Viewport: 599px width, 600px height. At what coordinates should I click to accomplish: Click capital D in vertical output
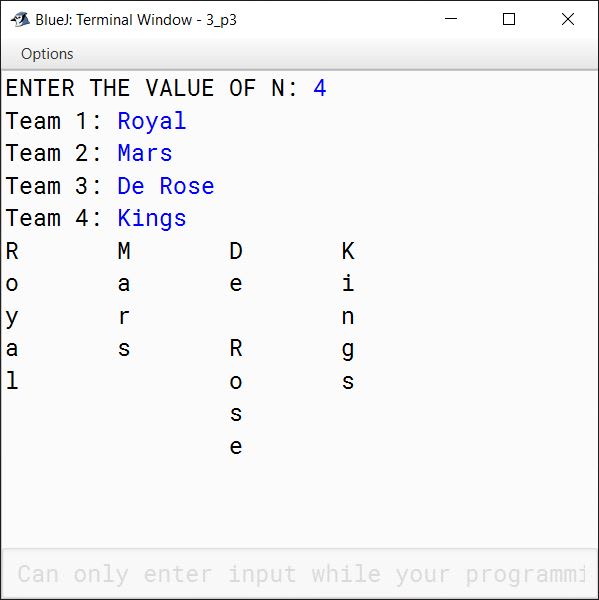[x=236, y=251]
